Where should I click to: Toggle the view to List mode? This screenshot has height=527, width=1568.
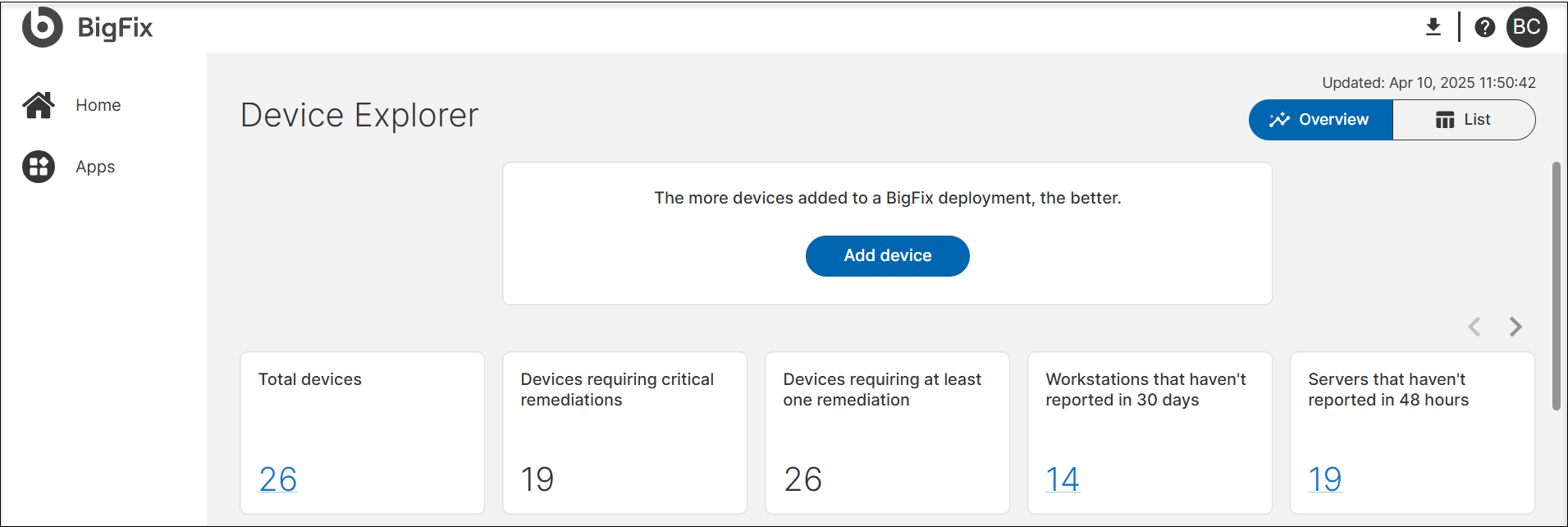pos(1465,119)
